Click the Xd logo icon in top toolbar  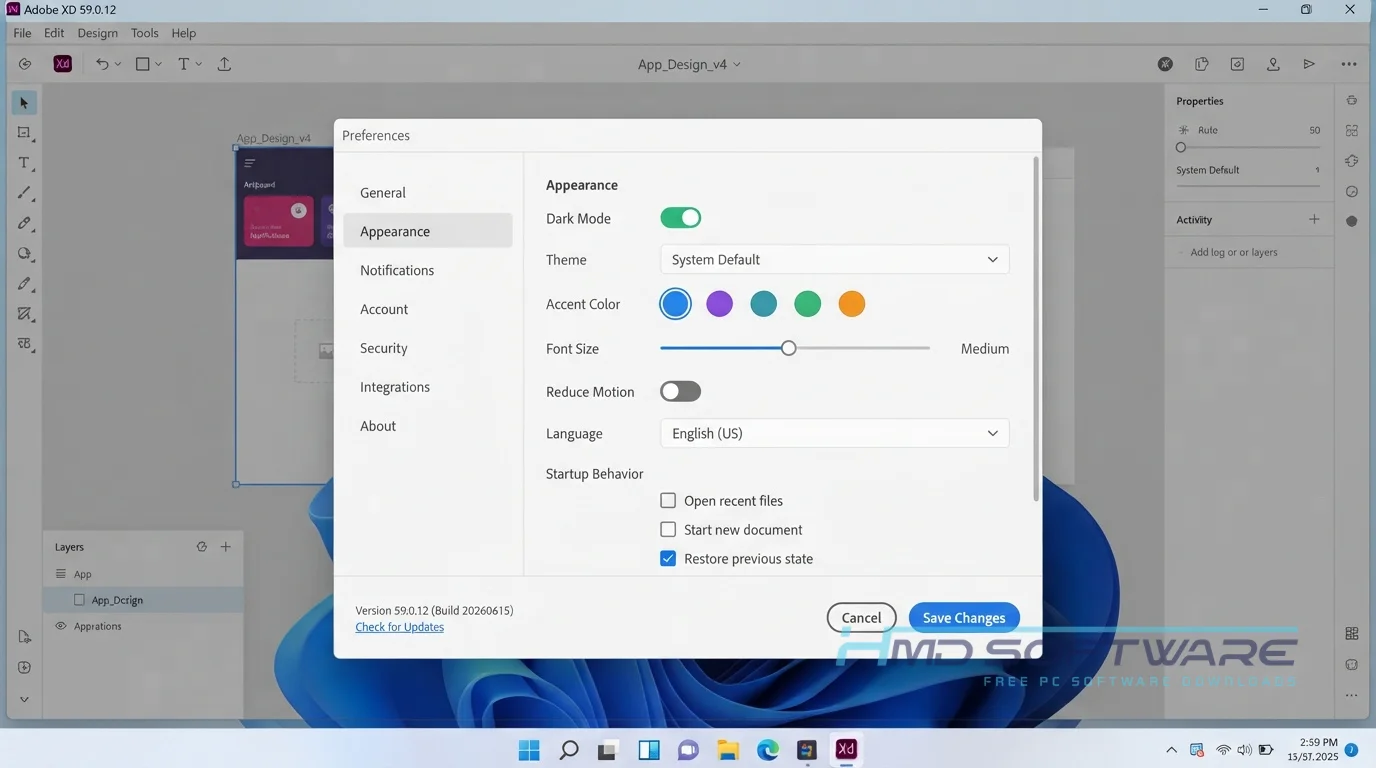click(62, 64)
